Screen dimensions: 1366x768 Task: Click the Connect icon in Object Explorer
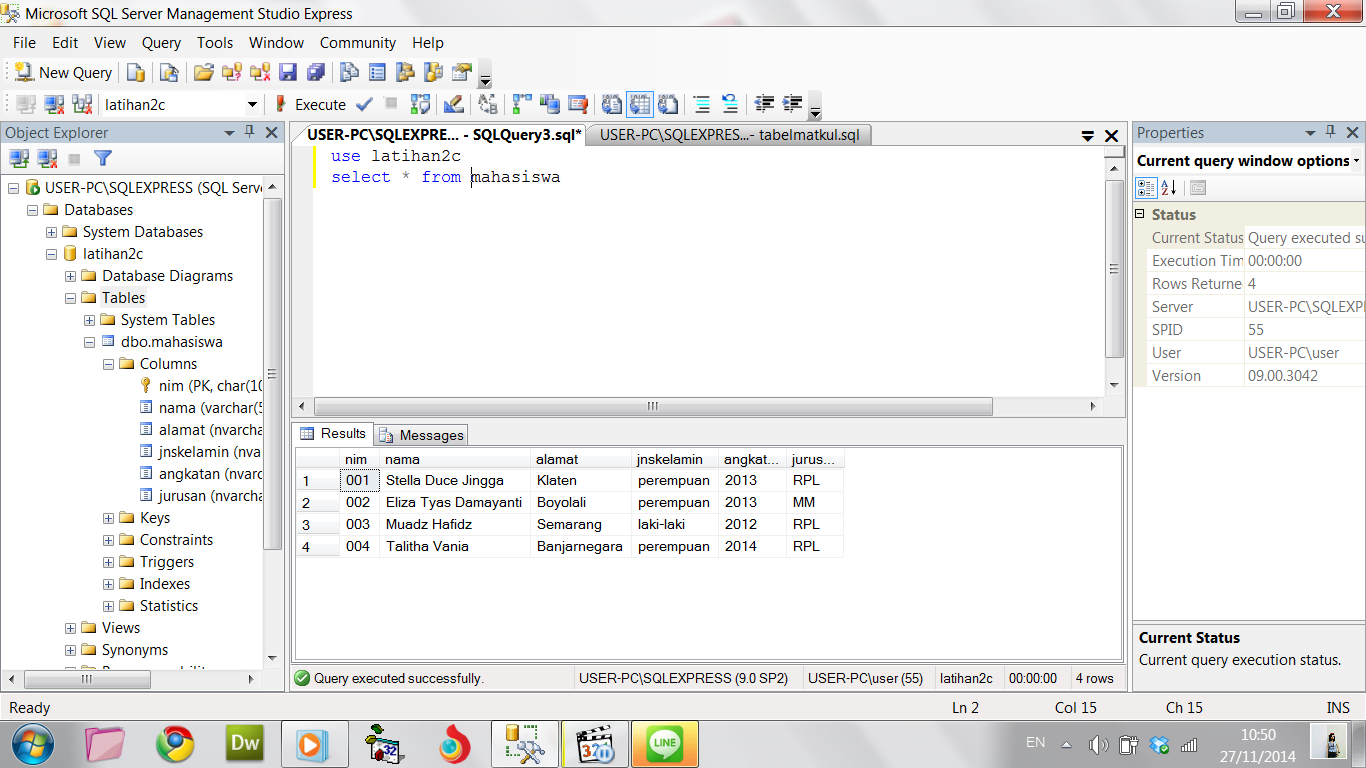(x=19, y=158)
